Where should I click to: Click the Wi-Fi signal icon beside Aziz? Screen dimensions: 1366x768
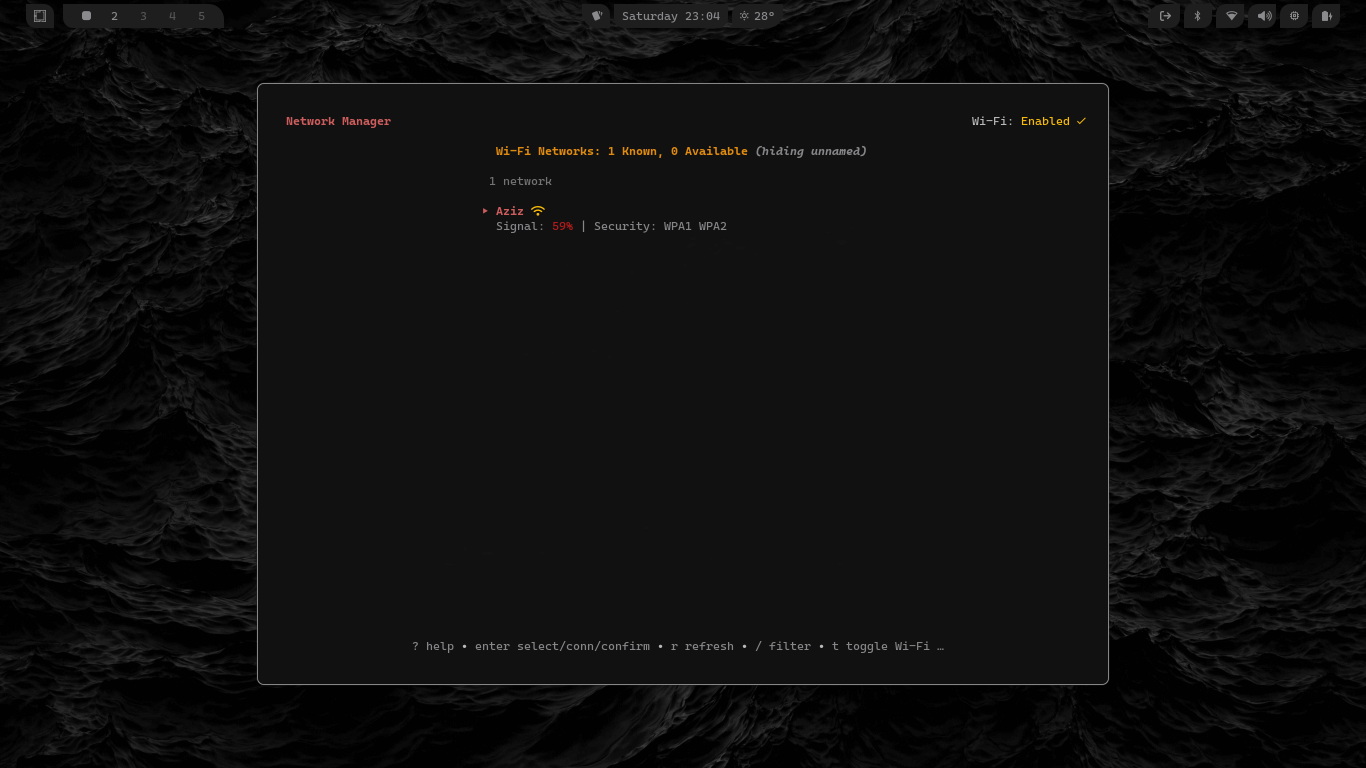538,211
